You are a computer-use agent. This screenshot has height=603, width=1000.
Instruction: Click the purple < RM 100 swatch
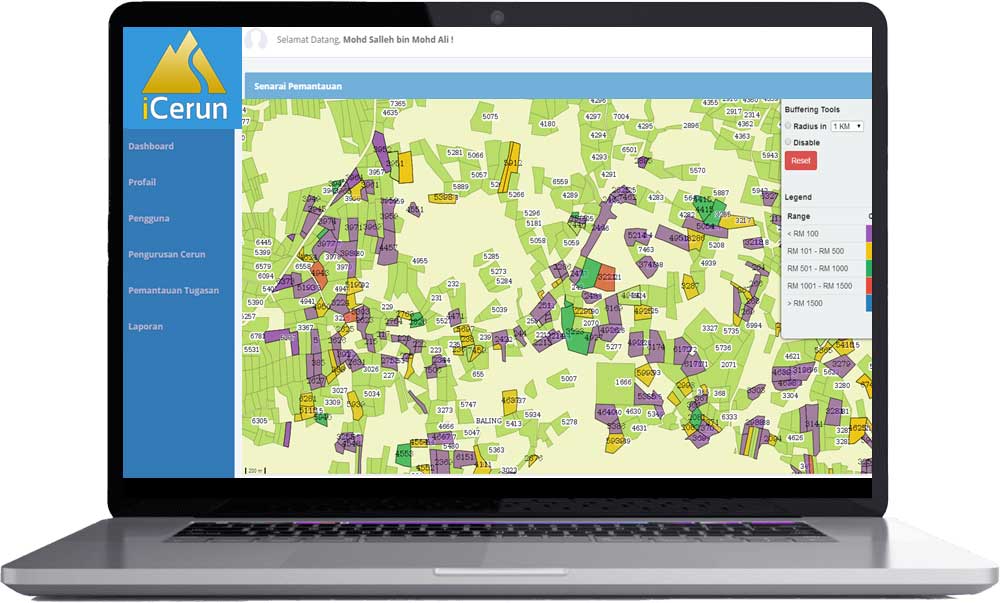[868, 234]
